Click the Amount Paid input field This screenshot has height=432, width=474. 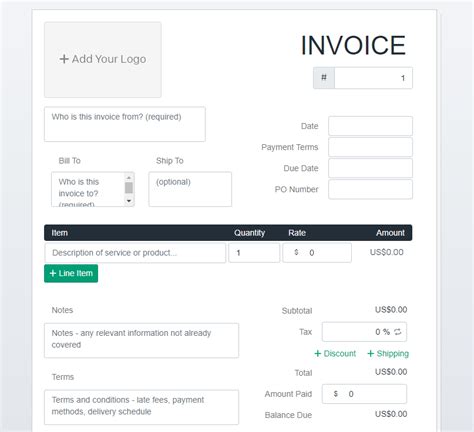pos(364,394)
